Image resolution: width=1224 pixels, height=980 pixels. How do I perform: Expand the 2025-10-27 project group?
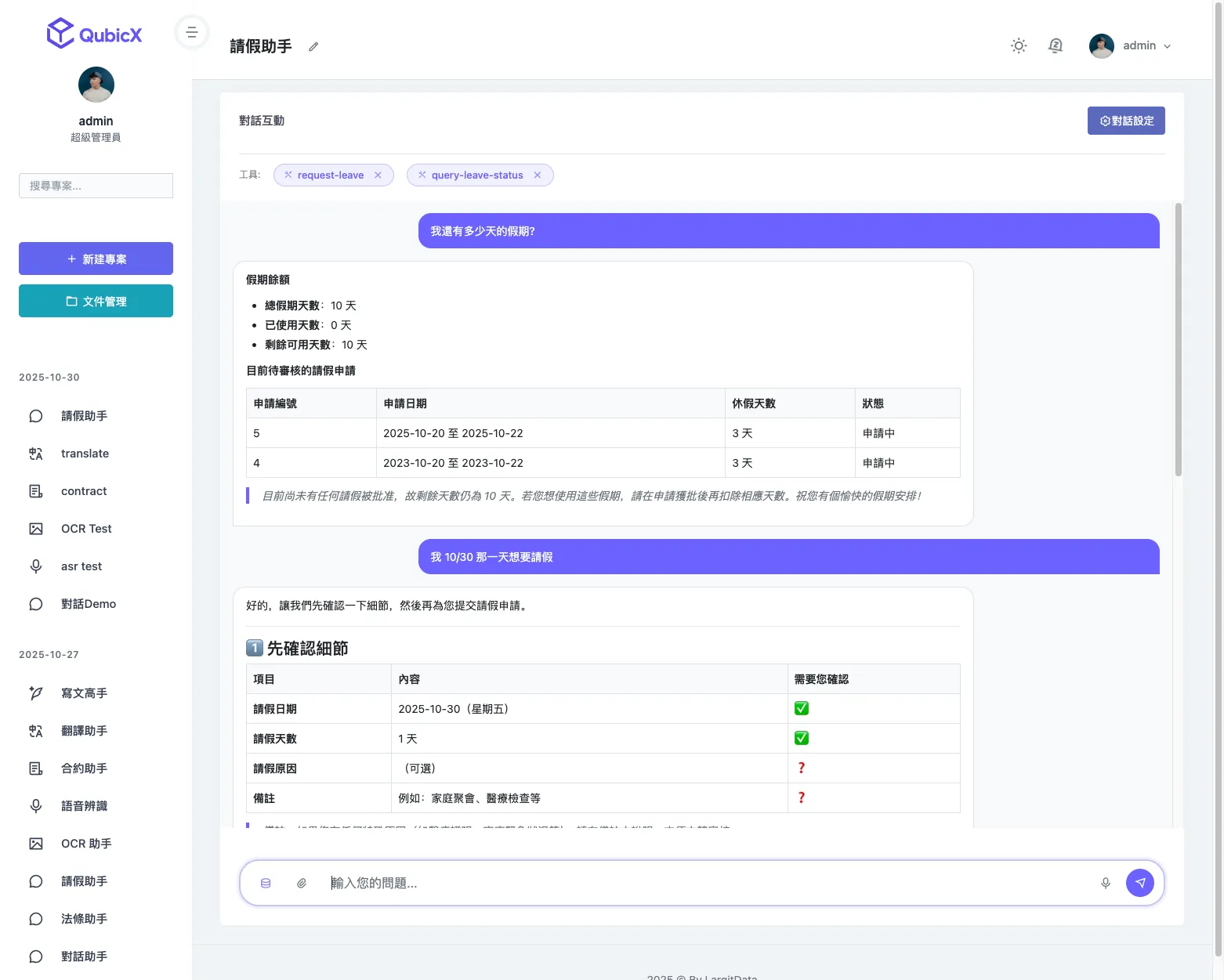tap(49, 654)
